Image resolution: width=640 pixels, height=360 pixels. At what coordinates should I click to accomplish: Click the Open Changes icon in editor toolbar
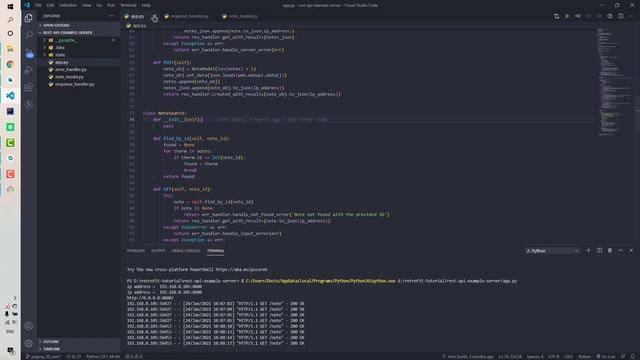click(x=556, y=16)
